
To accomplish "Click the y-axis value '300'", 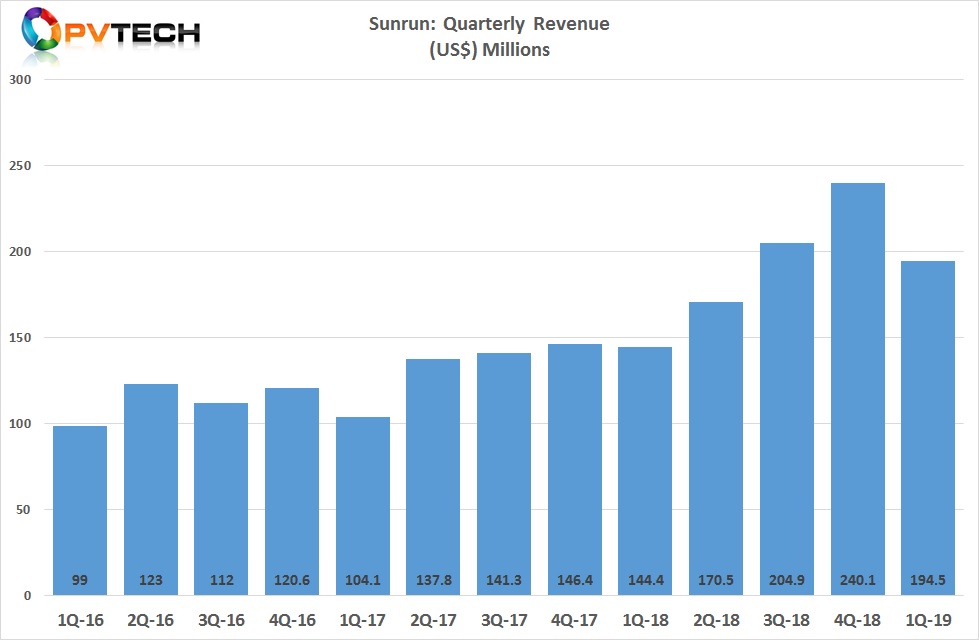I will tap(20, 80).
